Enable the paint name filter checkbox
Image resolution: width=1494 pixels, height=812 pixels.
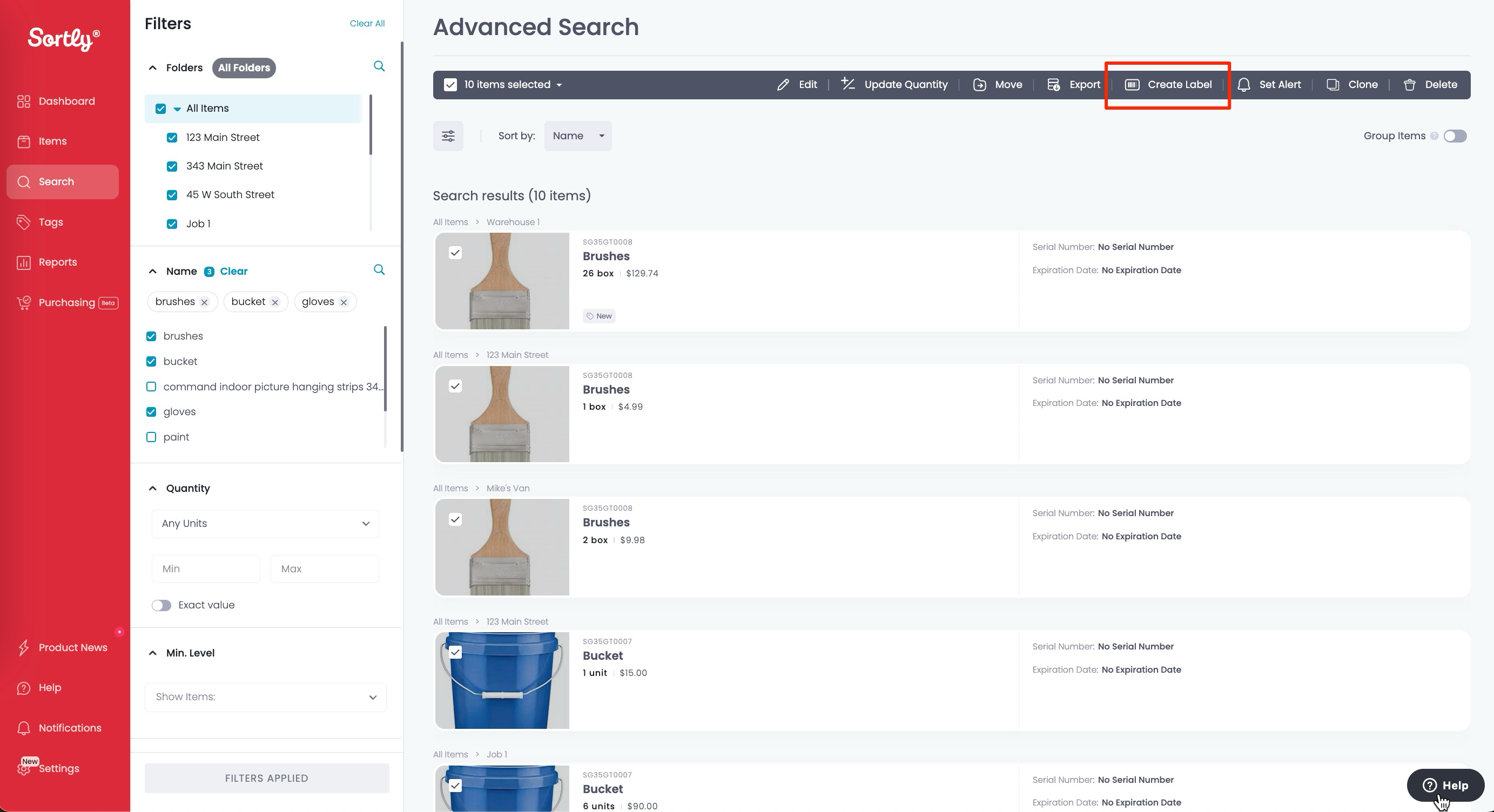[x=151, y=437]
